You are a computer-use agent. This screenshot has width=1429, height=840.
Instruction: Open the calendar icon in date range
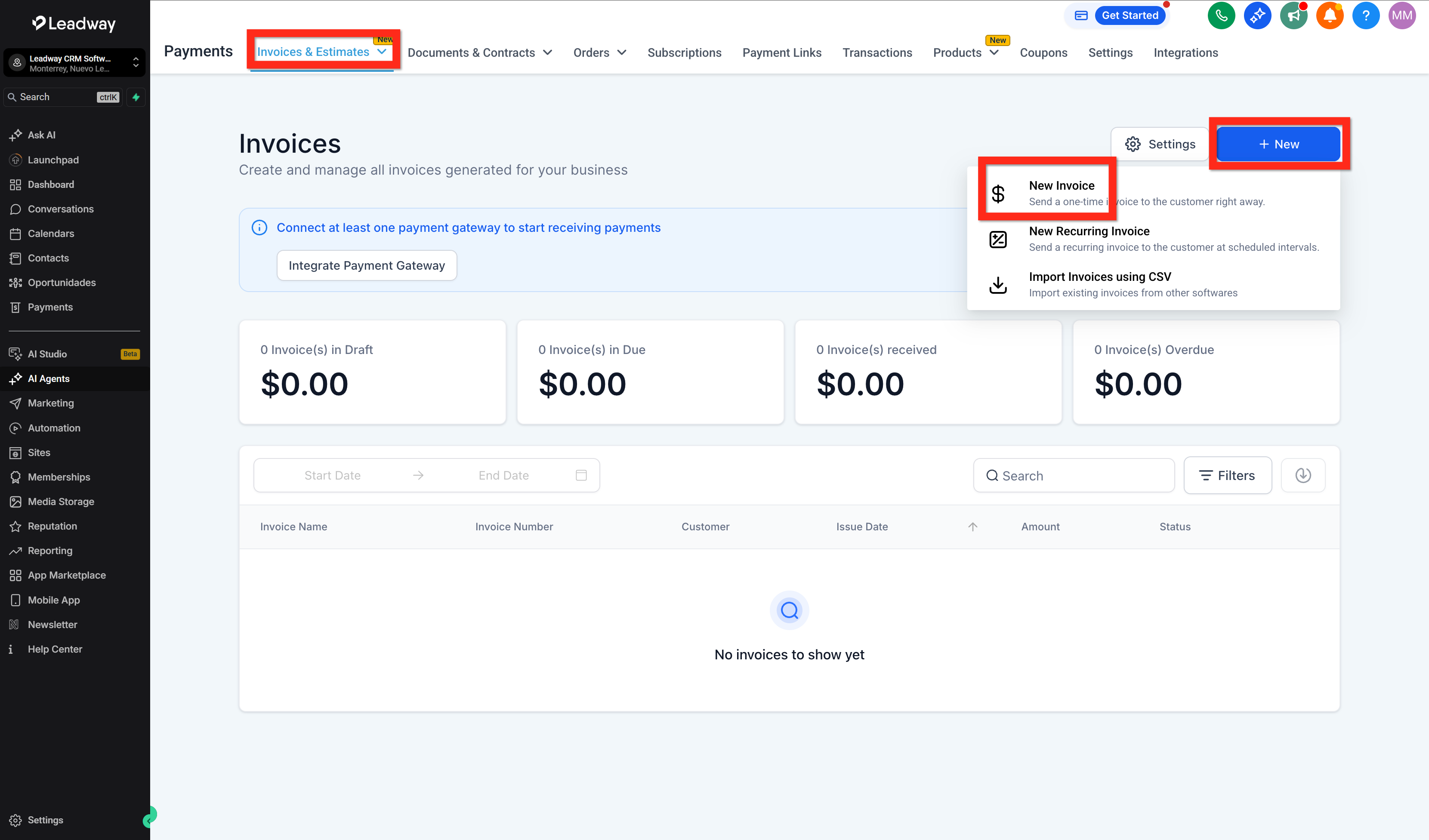pos(580,475)
